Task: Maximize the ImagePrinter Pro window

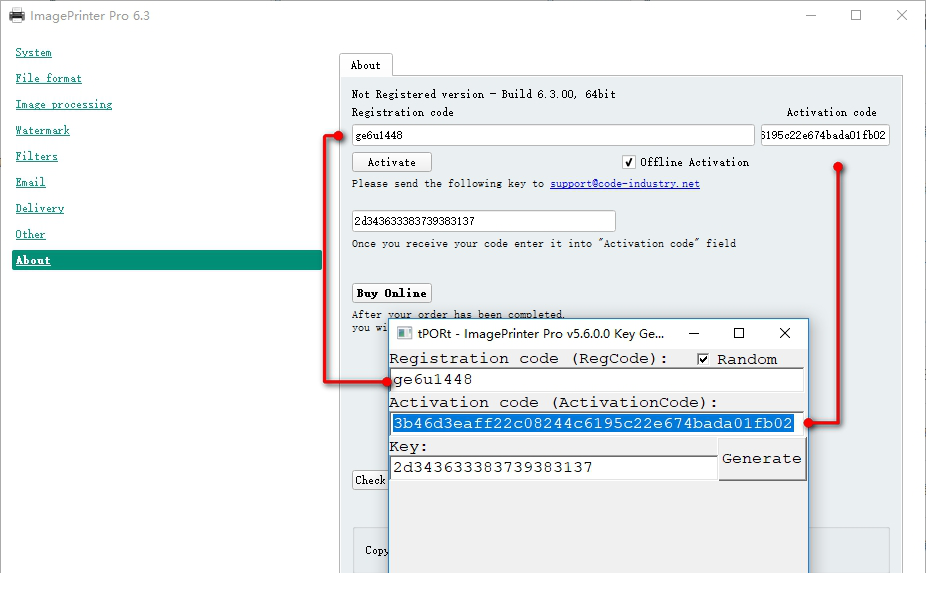Action: pos(856,15)
